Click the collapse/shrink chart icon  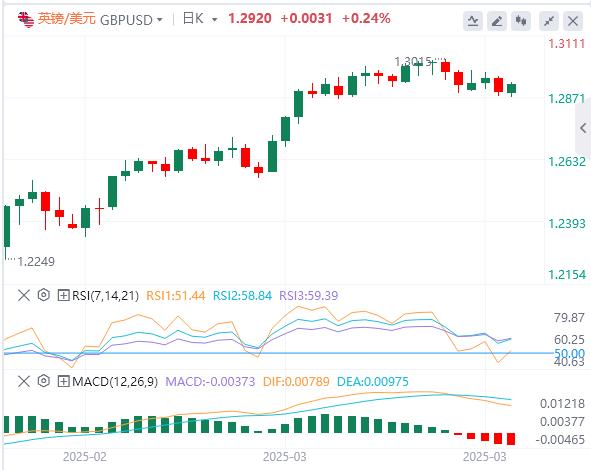pos(549,21)
